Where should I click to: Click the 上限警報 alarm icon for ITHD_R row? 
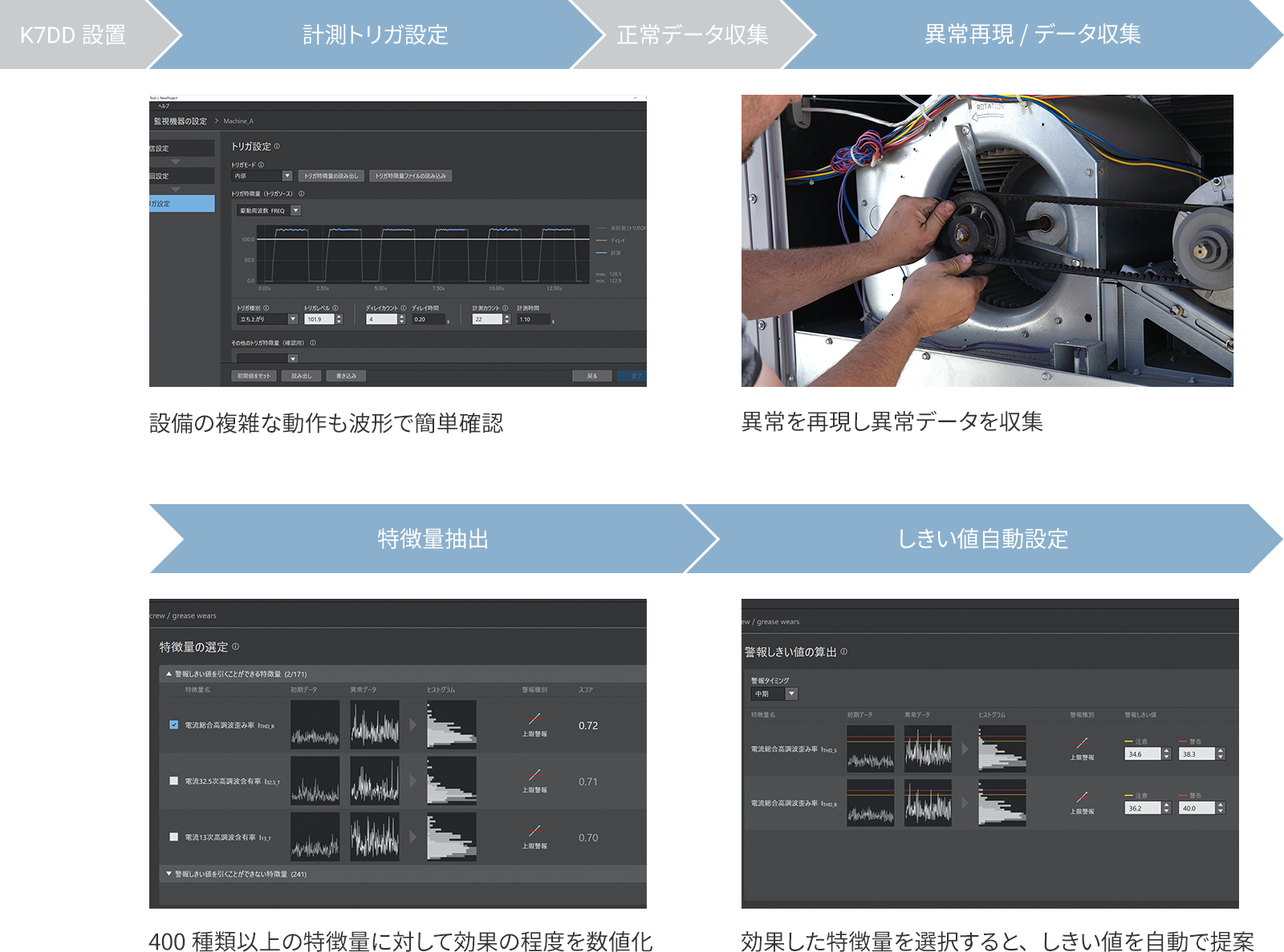[x=535, y=719]
